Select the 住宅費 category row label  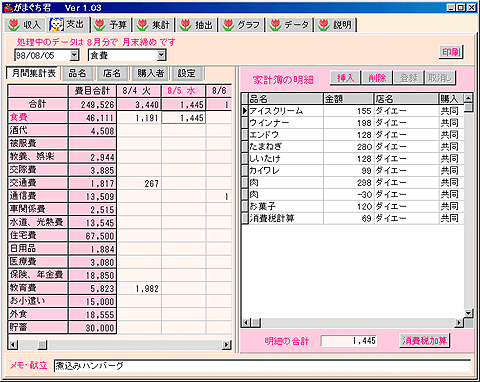[38, 235]
